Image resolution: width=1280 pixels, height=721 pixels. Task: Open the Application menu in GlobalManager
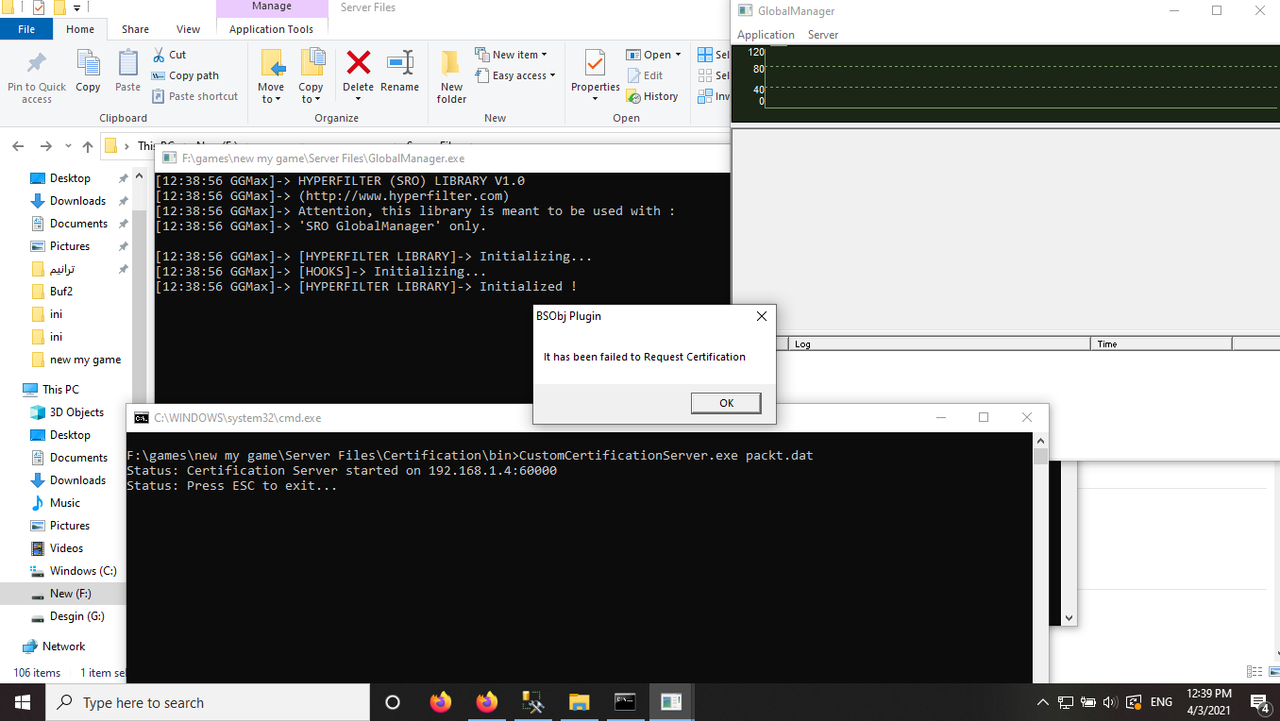point(766,34)
